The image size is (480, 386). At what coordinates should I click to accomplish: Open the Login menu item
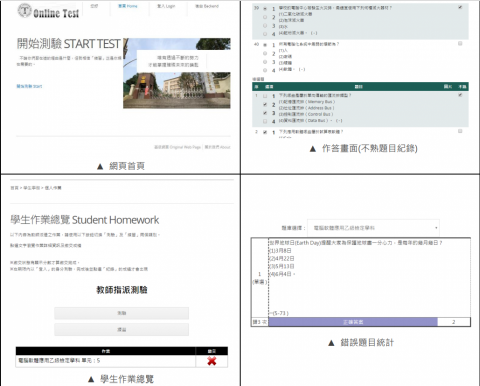coord(166,6)
